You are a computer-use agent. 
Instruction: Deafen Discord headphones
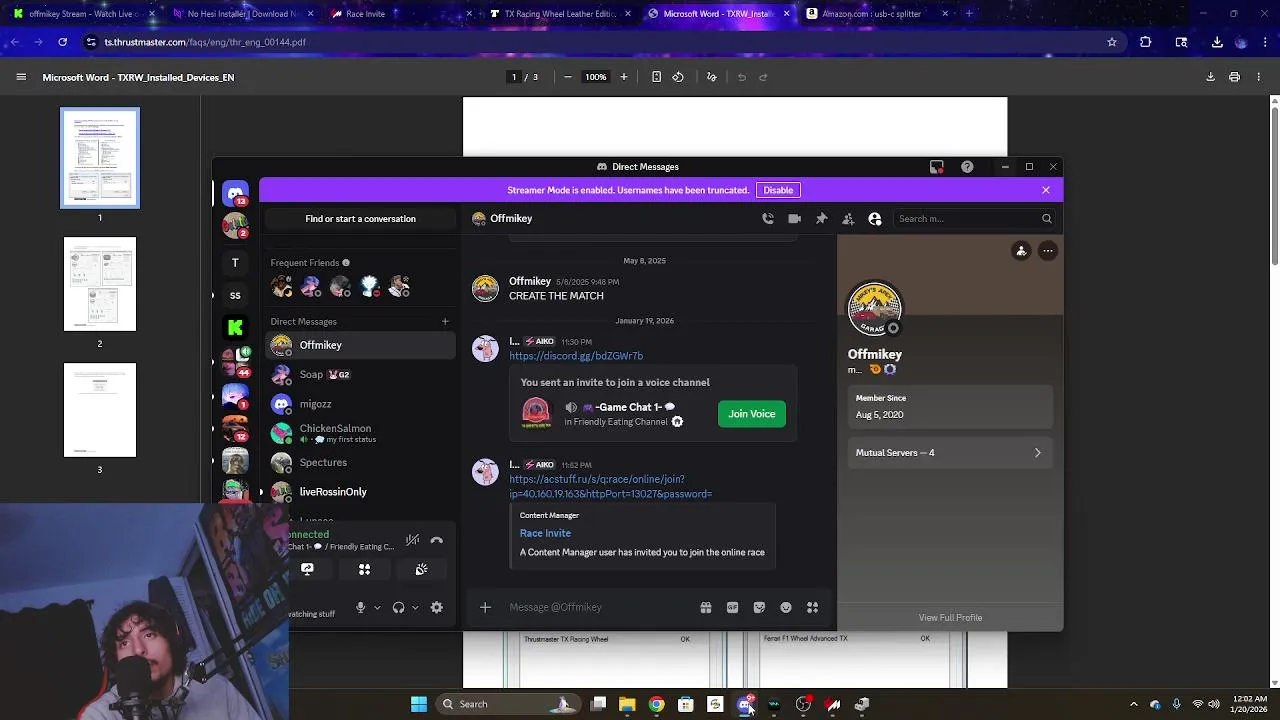(x=398, y=607)
